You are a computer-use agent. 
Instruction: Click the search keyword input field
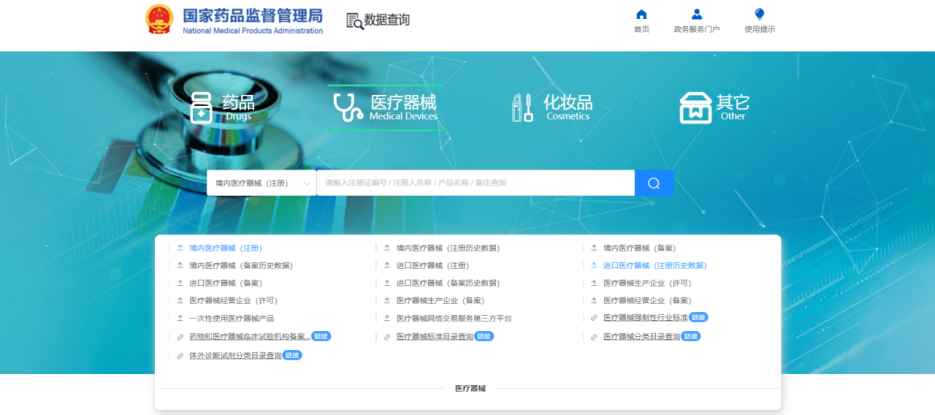(x=475, y=183)
